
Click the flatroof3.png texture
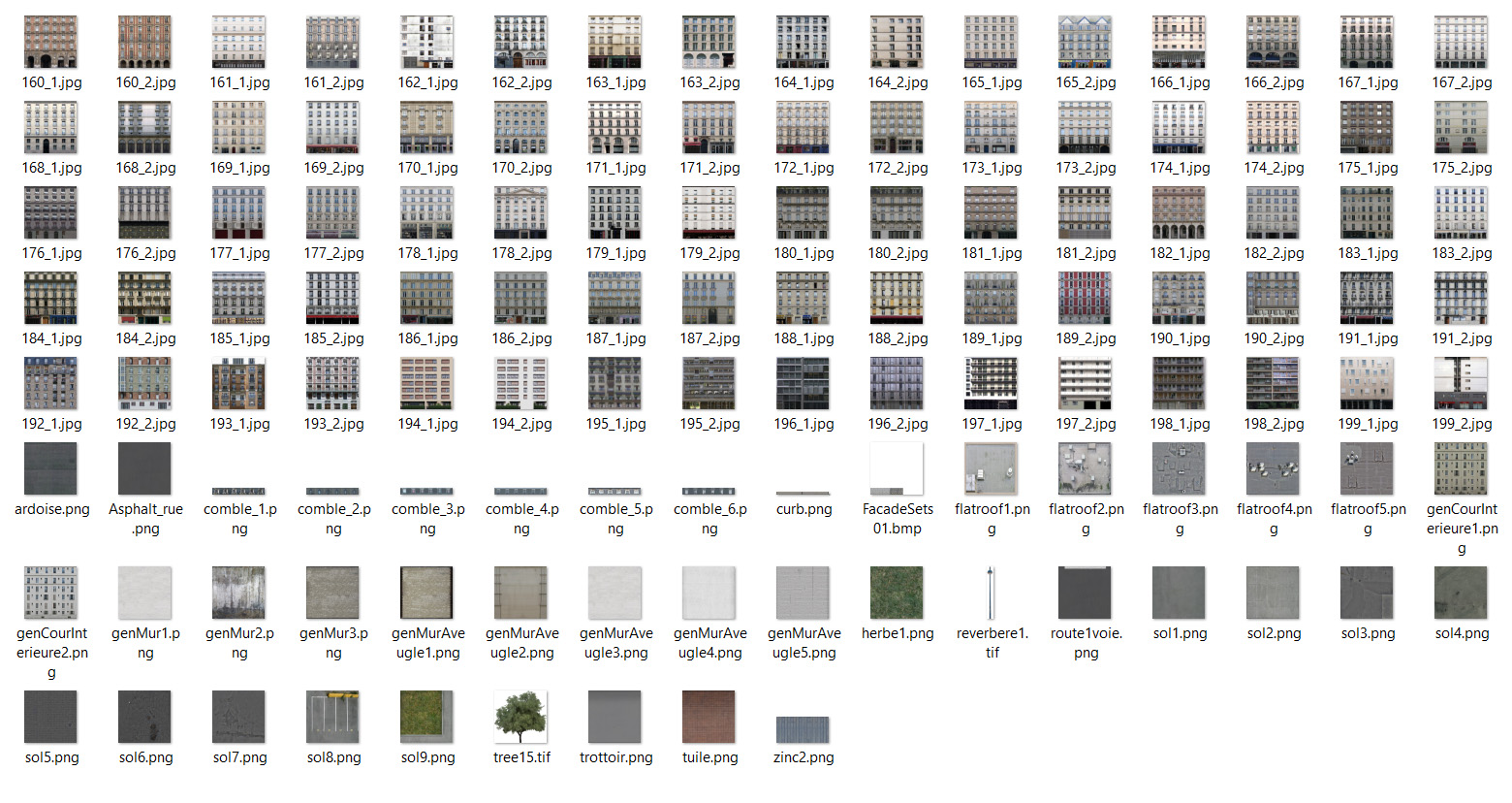[1179, 468]
